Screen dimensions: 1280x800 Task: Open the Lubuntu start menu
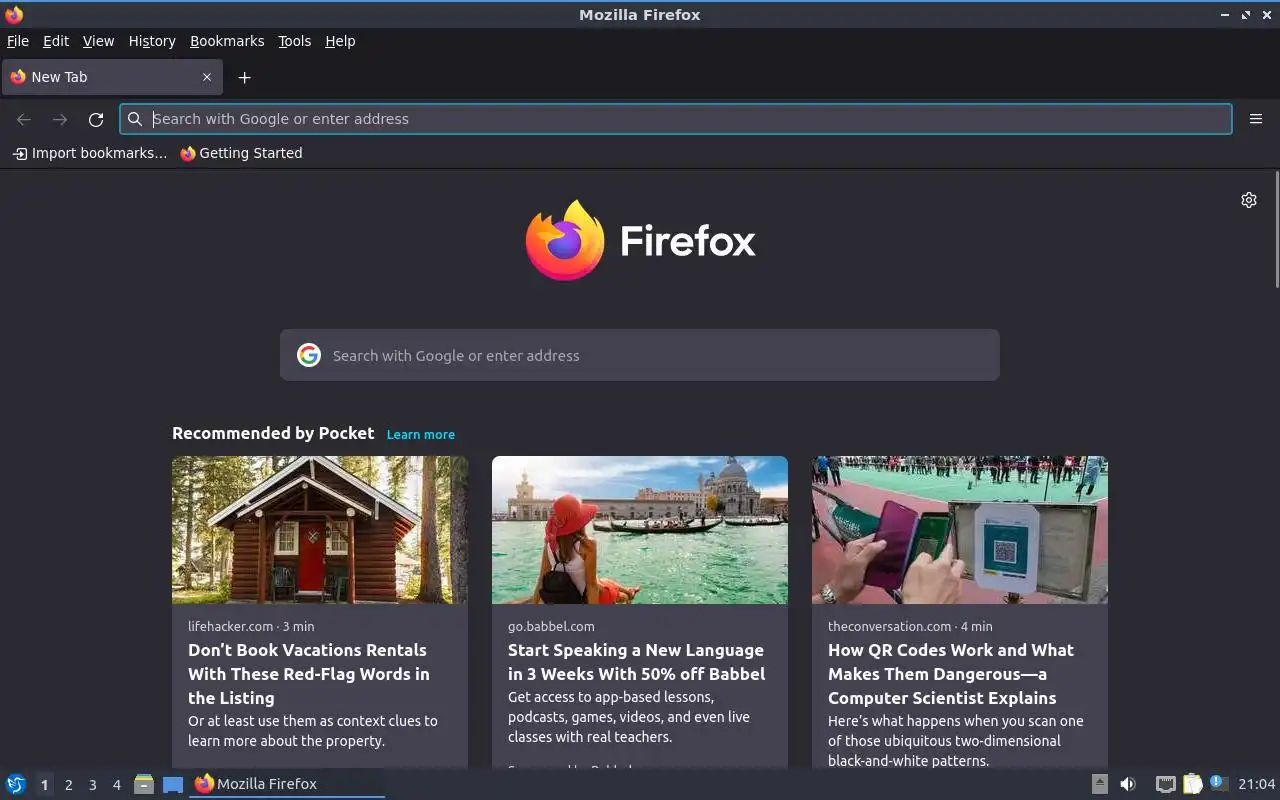[16, 784]
